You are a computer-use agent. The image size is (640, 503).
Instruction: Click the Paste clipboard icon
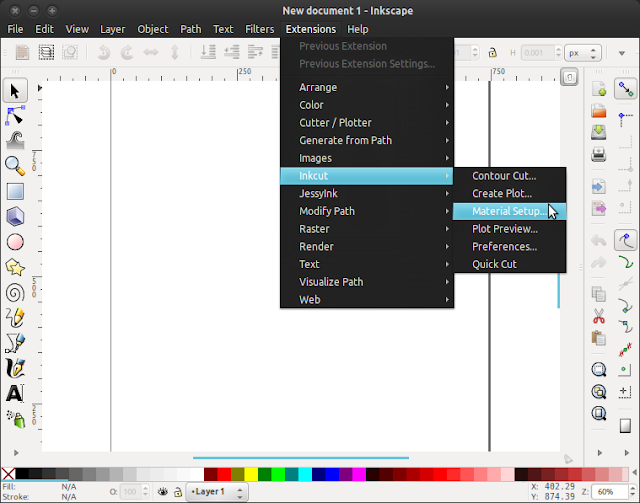click(x=599, y=338)
